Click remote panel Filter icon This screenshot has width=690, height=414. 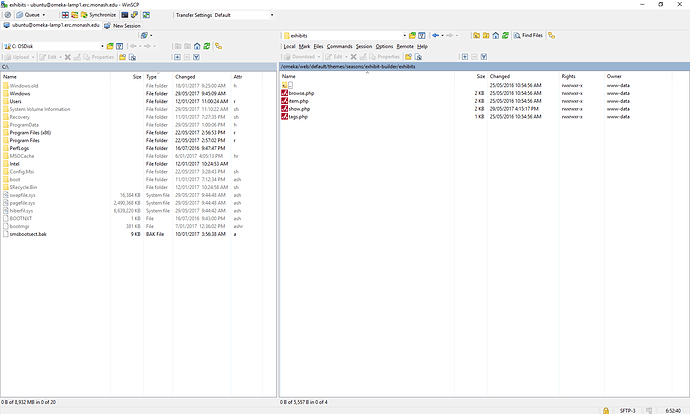coord(422,36)
